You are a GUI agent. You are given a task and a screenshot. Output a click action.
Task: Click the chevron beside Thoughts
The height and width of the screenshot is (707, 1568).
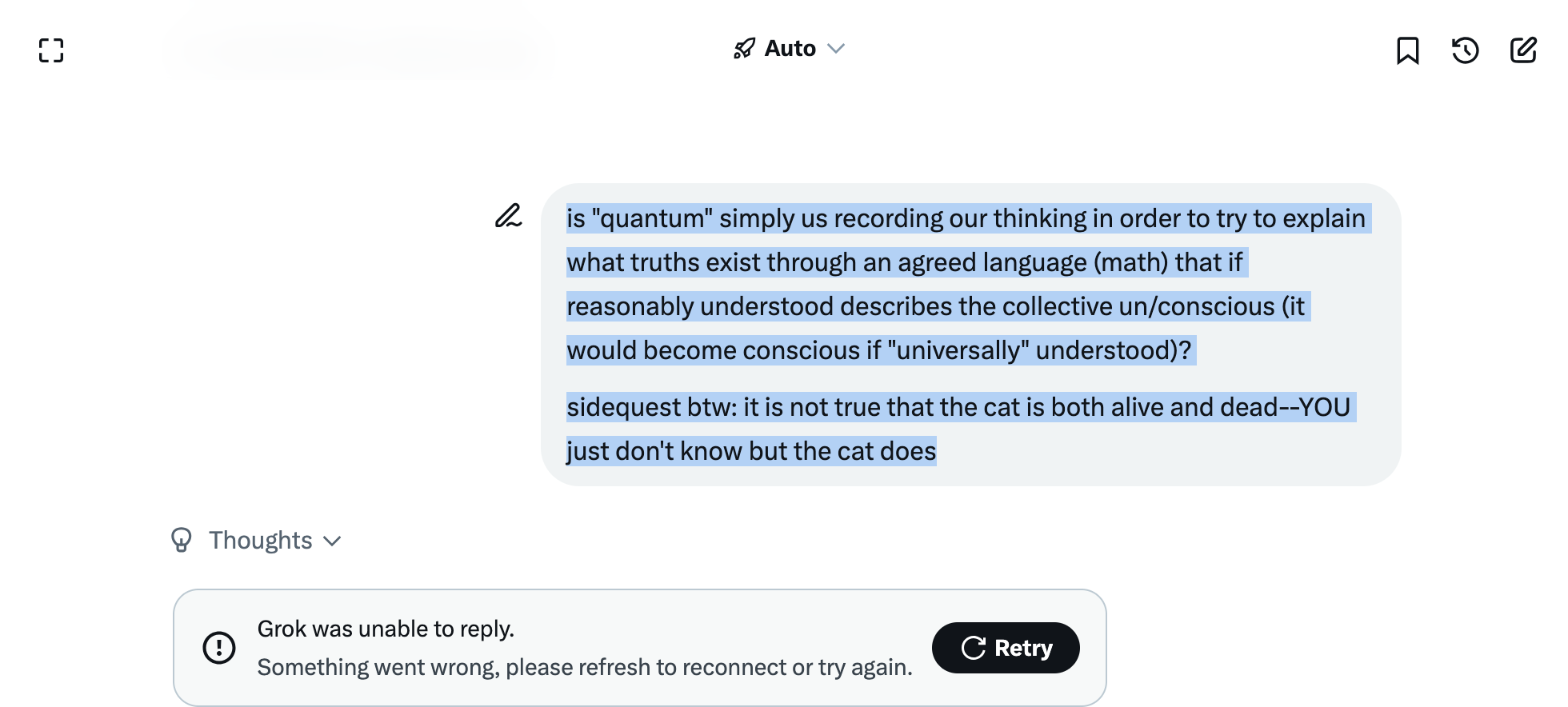tap(332, 541)
